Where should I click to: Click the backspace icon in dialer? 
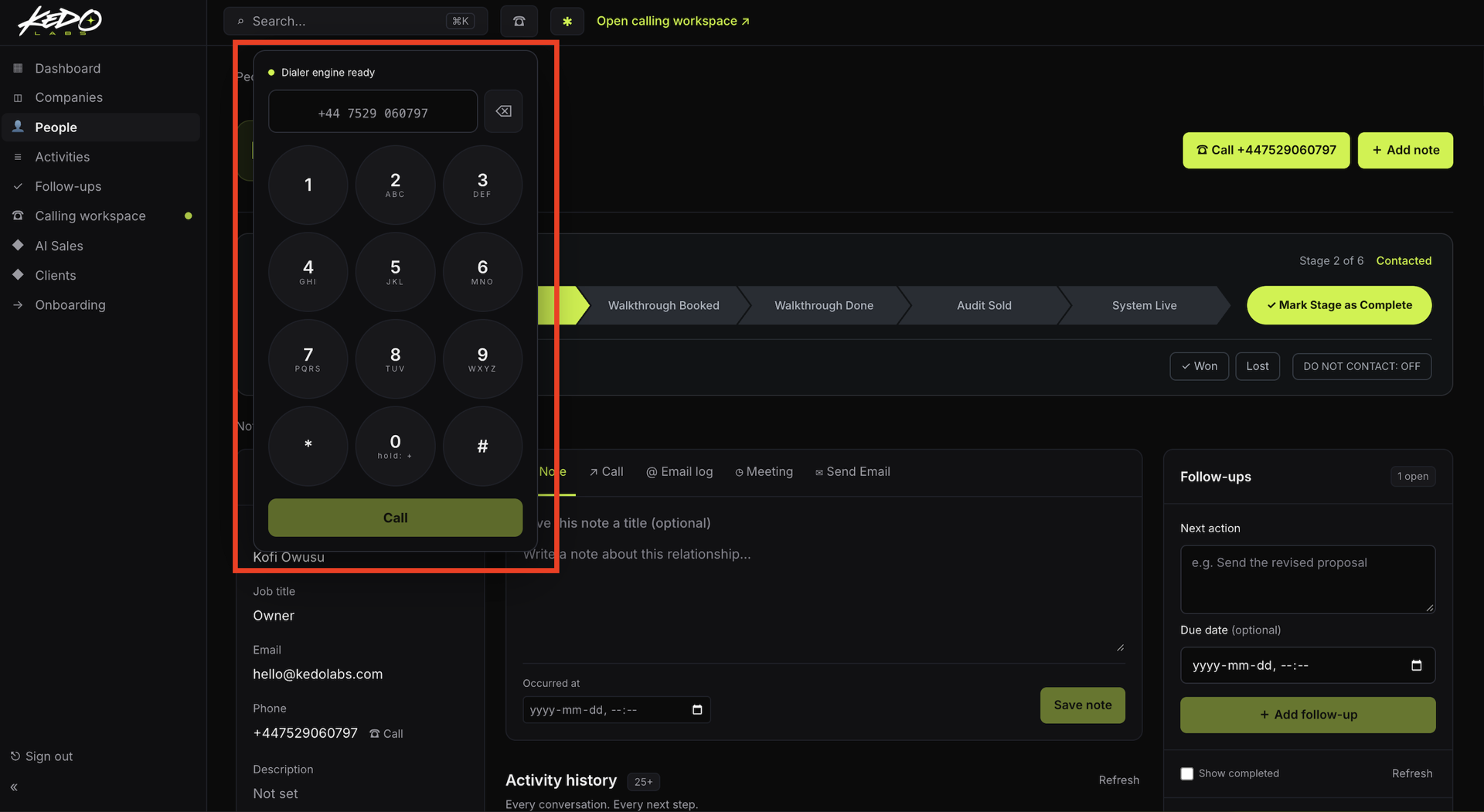[503, 111]
